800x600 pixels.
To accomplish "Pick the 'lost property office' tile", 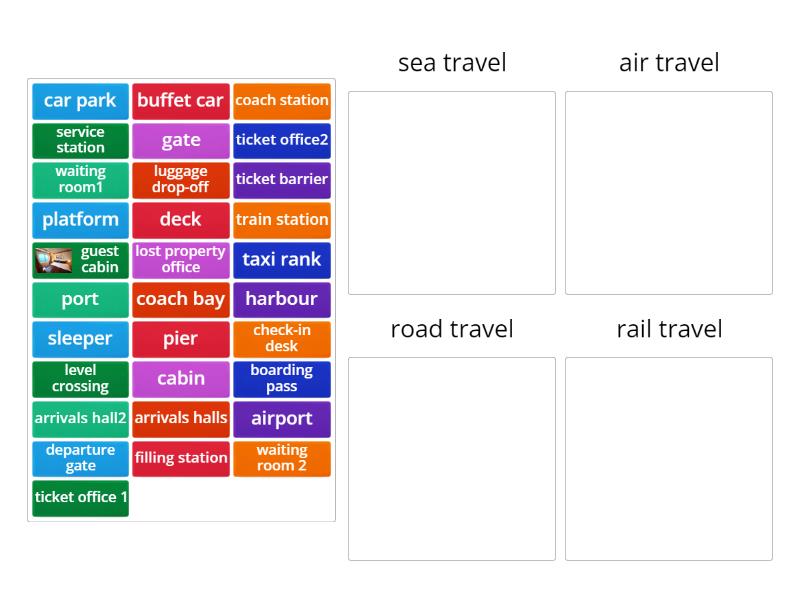I will [181, 260].
